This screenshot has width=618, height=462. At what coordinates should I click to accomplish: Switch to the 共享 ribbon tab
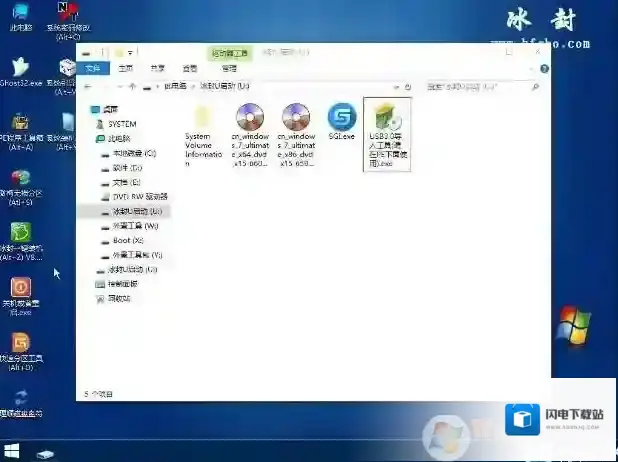click(x=158, y=69)
